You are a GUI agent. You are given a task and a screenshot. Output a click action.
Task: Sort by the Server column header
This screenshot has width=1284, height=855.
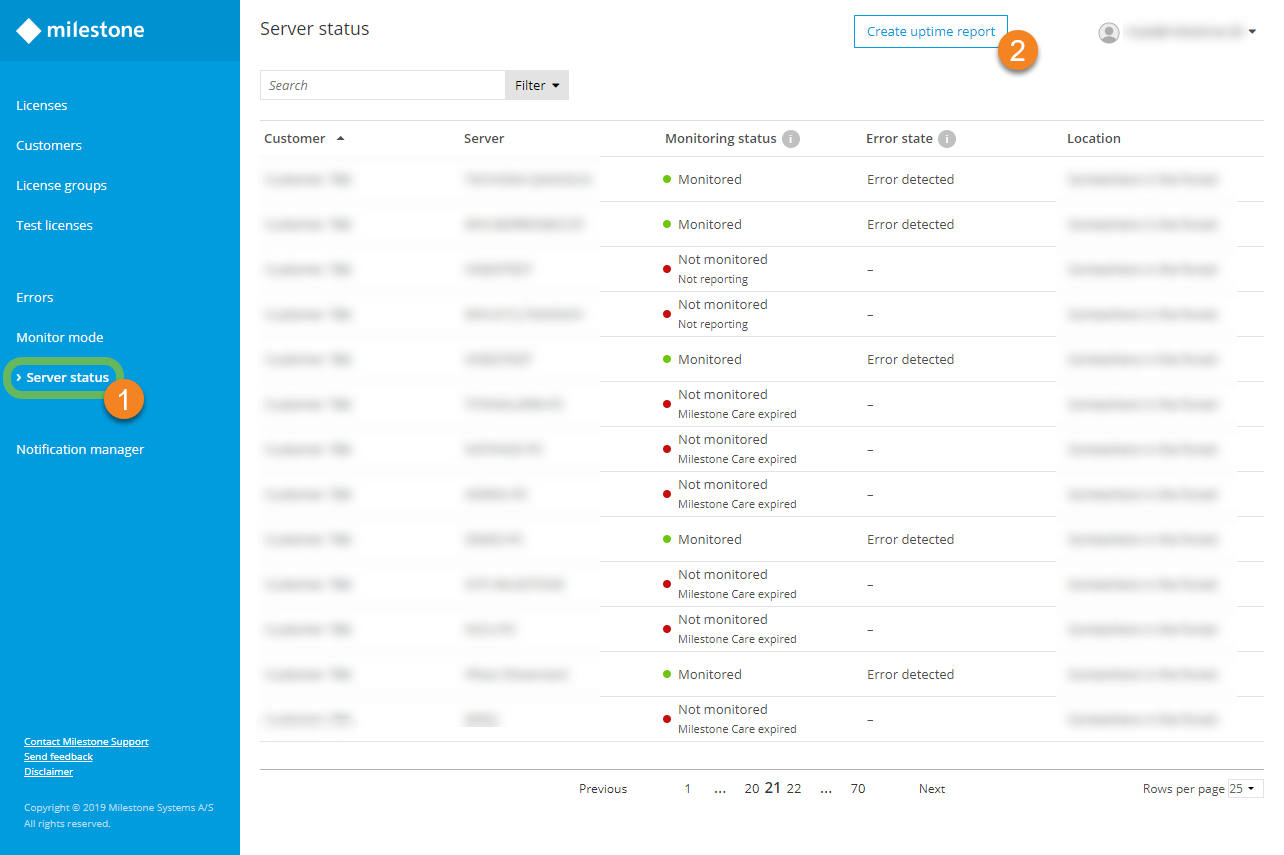pyautogui.click(x=484, y=139)
